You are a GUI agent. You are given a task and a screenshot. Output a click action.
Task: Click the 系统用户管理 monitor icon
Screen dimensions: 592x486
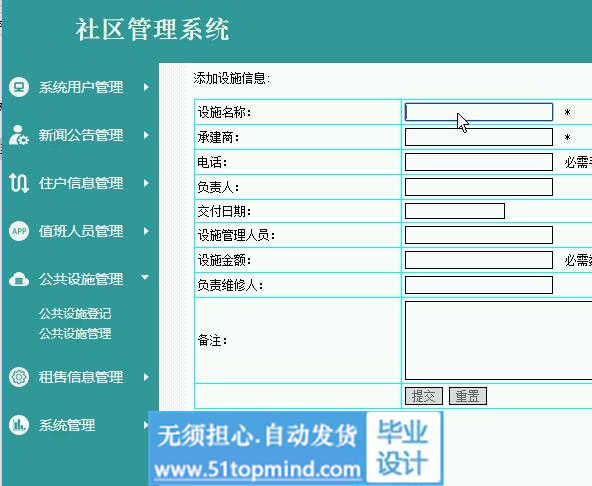[19, 87]
